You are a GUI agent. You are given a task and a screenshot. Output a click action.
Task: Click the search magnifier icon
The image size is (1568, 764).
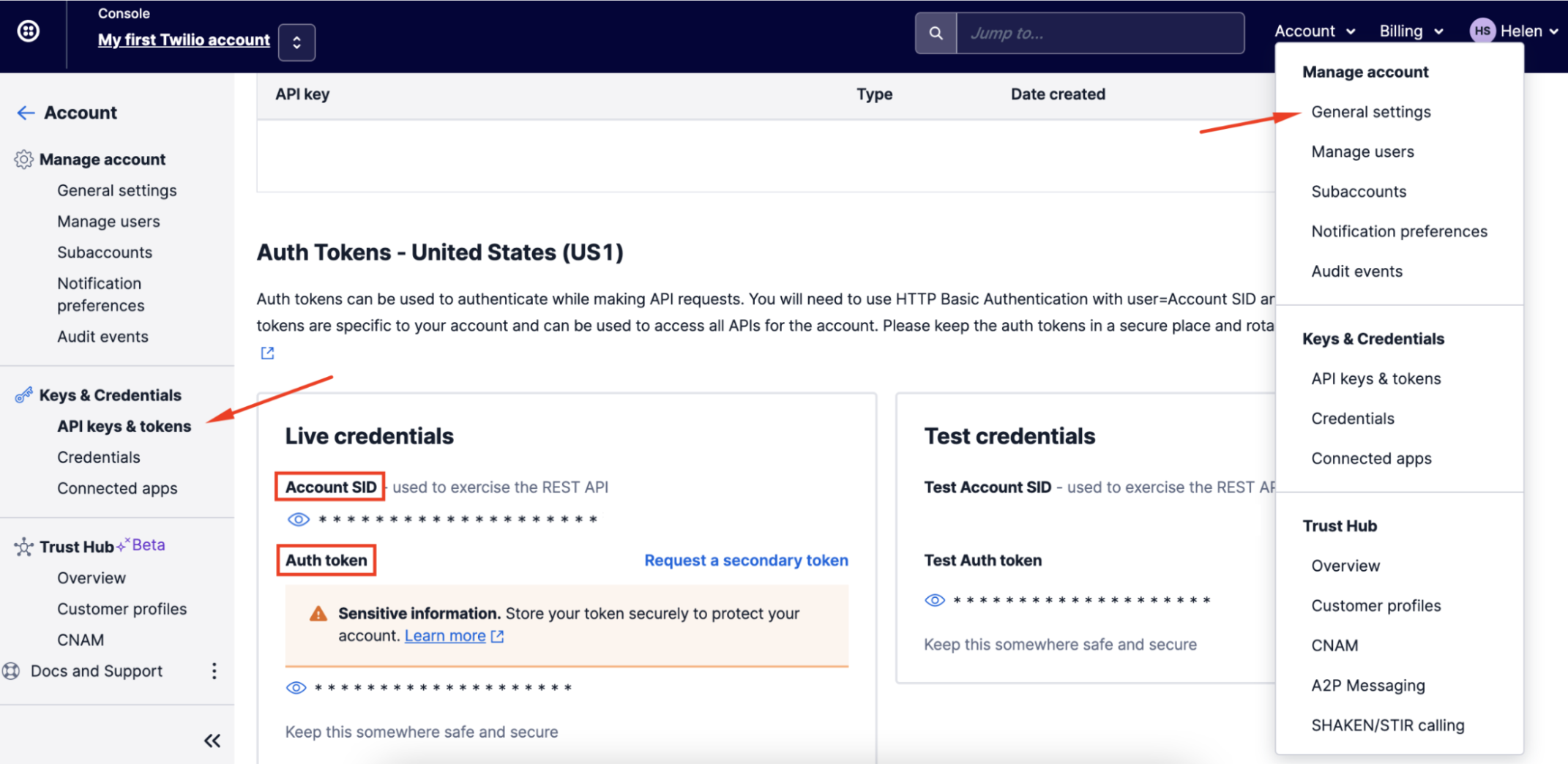pos(936,33)
